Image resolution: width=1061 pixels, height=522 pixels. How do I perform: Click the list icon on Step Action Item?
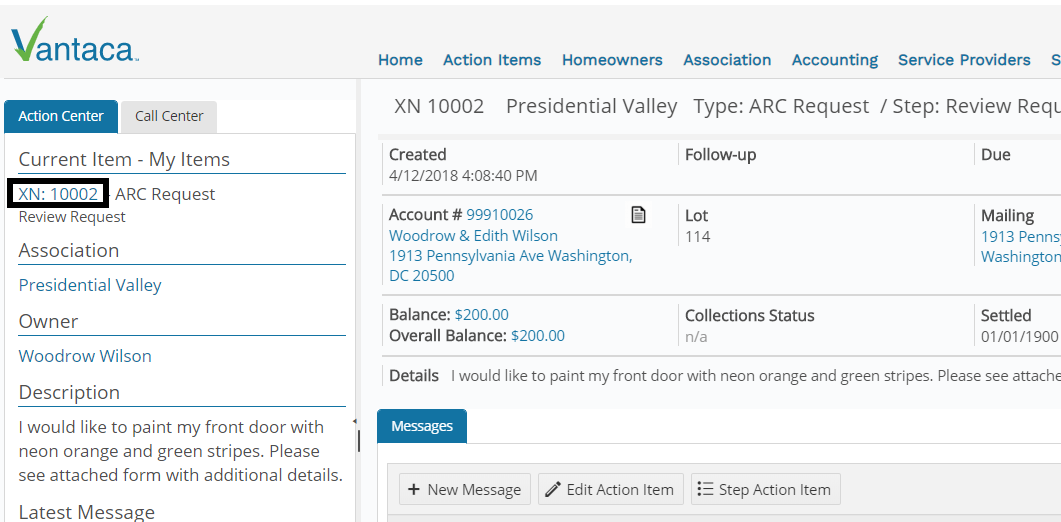[705, 490]
